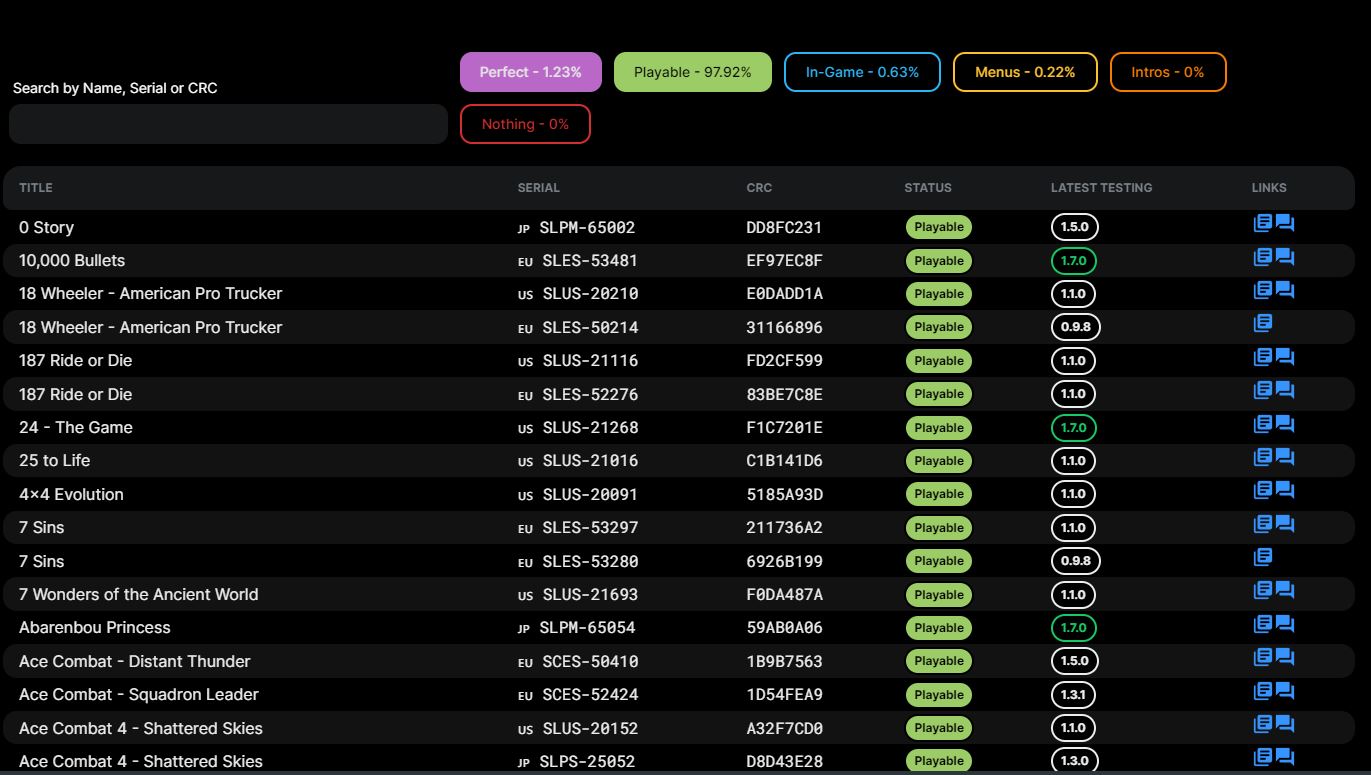Select the 24 - The Game title

[x=76, y=427]
